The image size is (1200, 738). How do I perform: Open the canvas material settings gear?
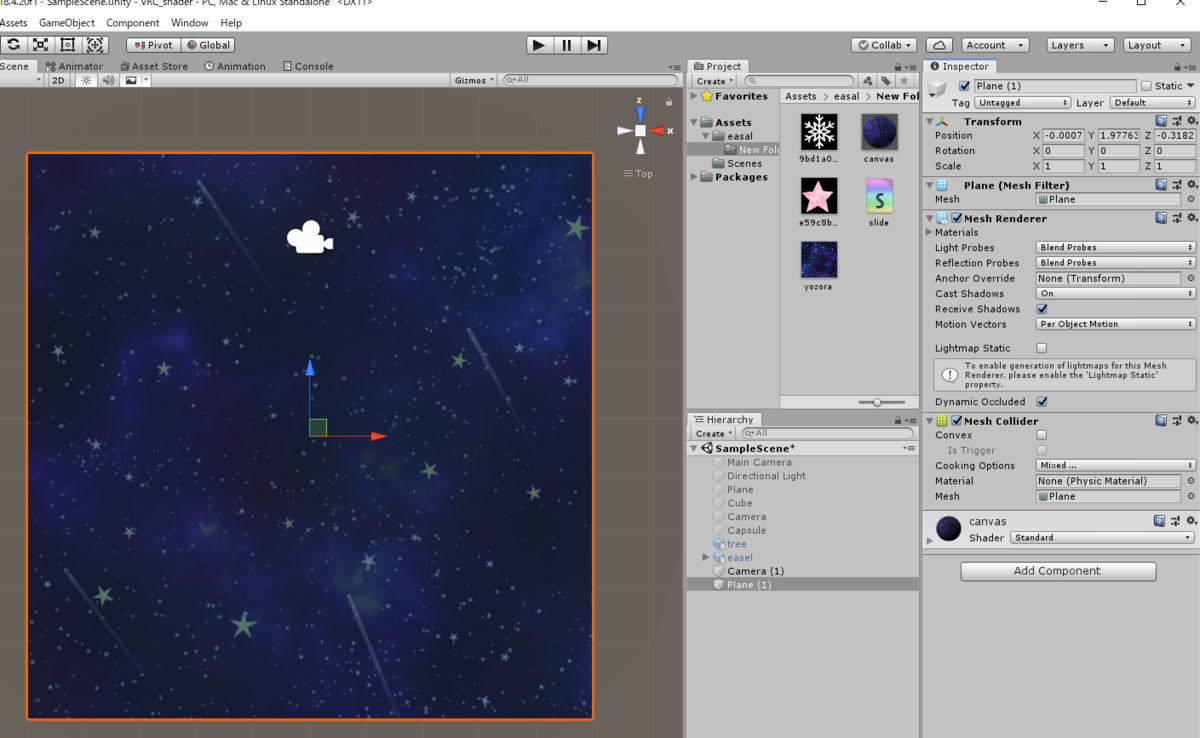(1190, 521)
